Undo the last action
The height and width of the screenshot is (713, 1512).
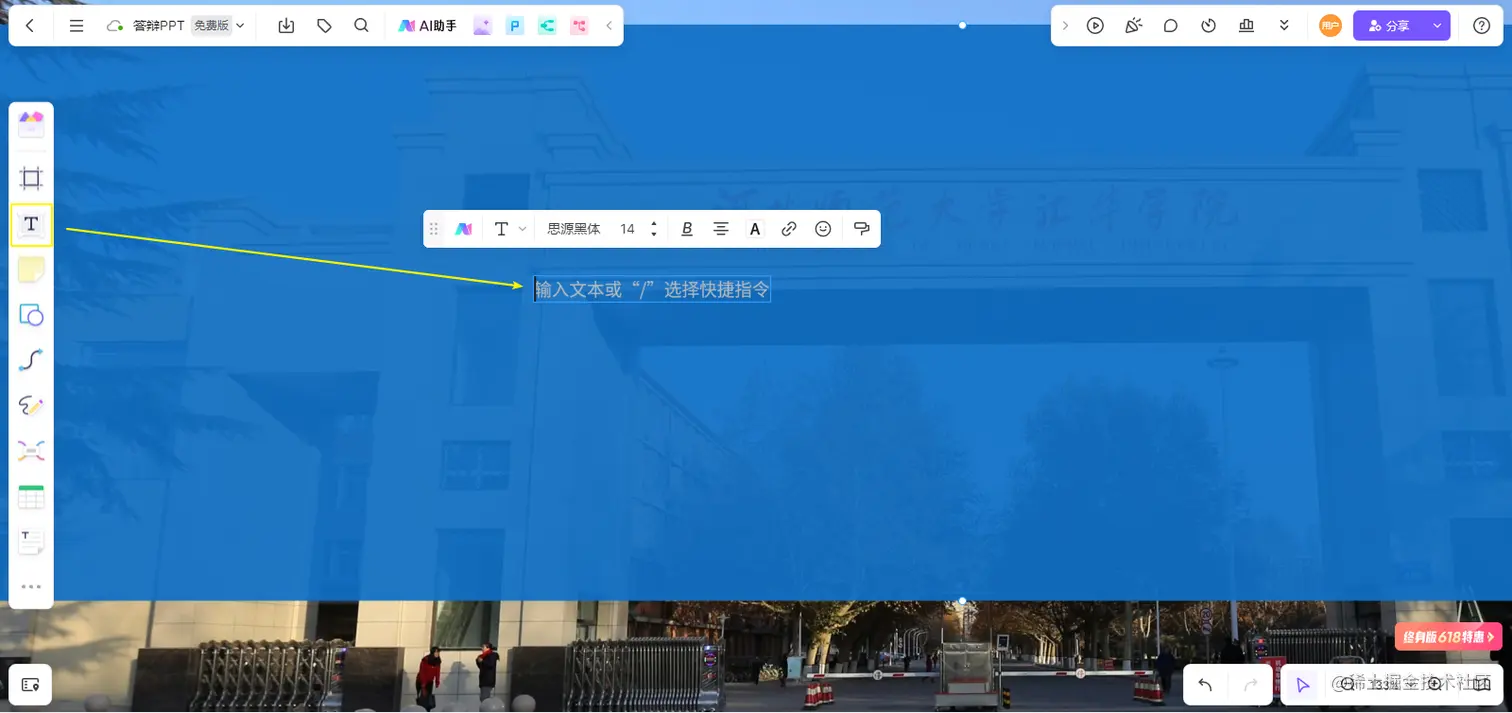1205,685
